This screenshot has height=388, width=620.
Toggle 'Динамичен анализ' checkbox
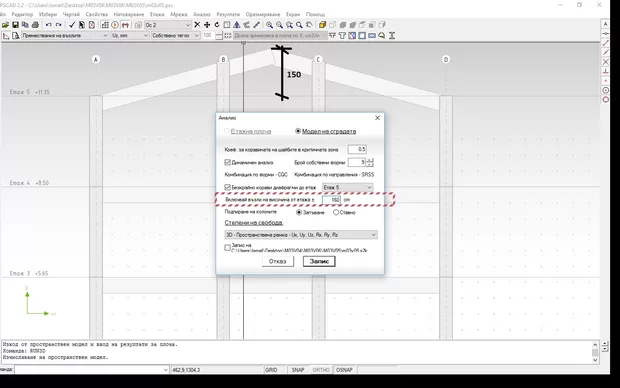227,162
